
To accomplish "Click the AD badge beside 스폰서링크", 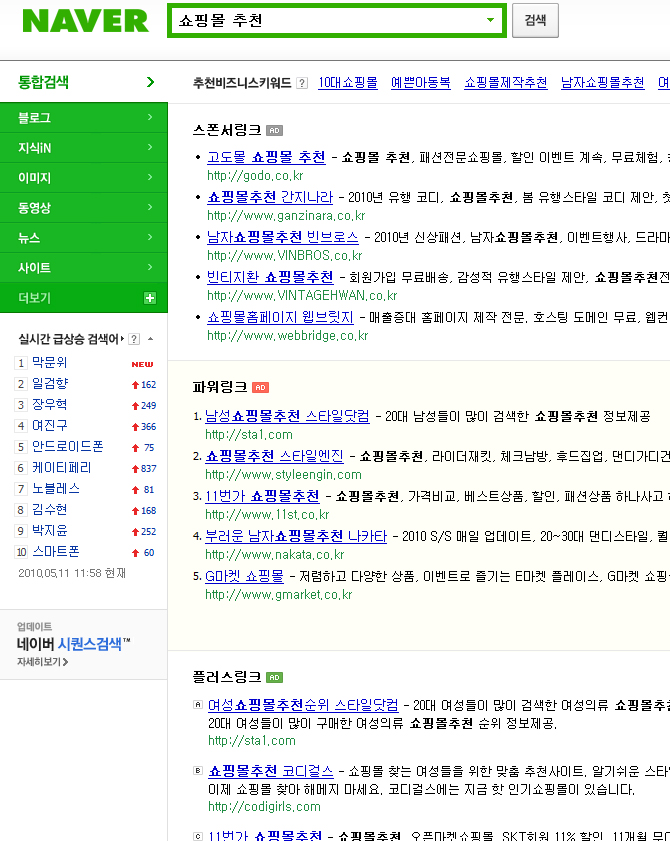I will tap(274, 130).
